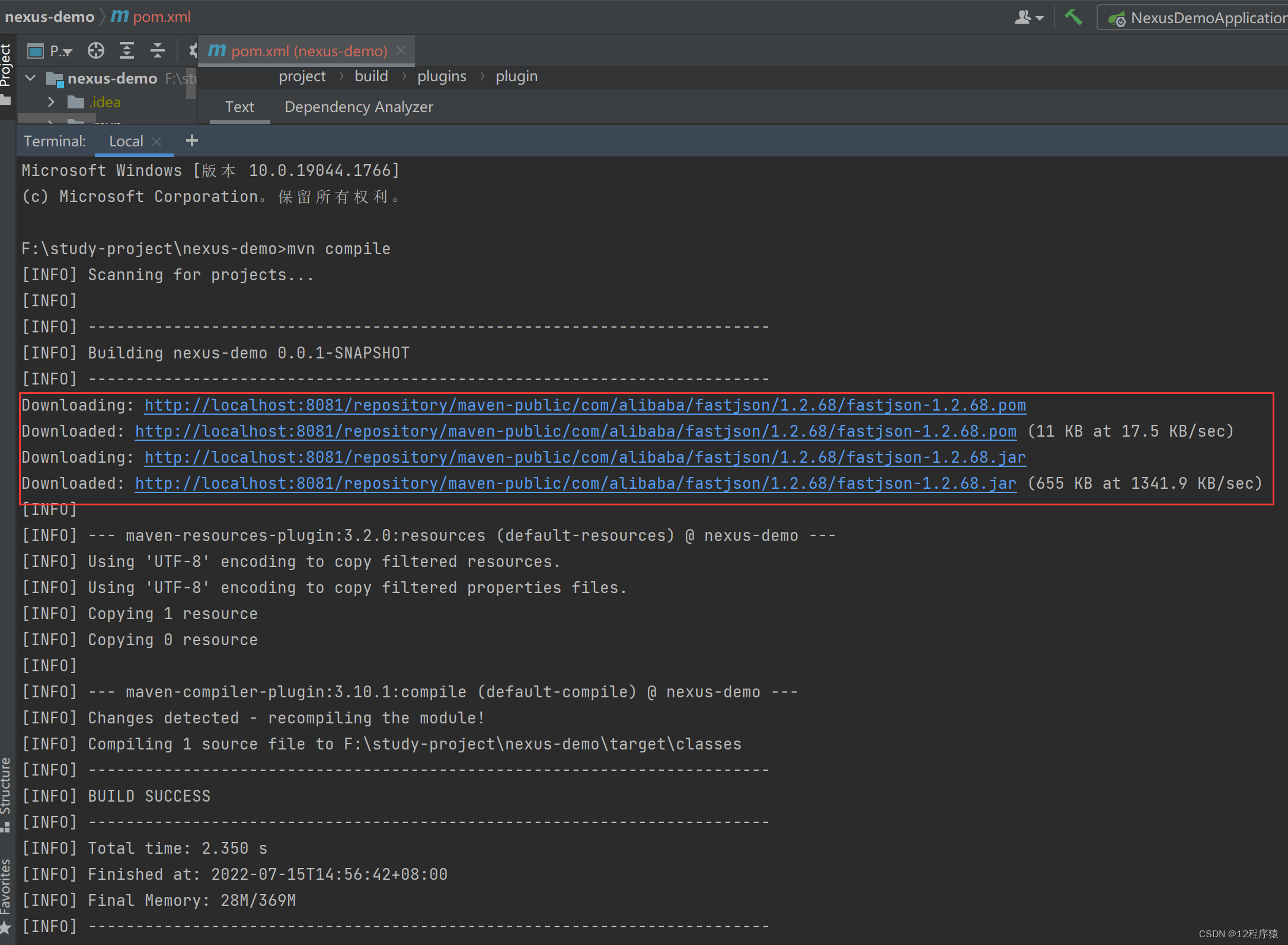Click the Microsoft Windows version line
Screen dimensions: 1288x945
point(211,171)
